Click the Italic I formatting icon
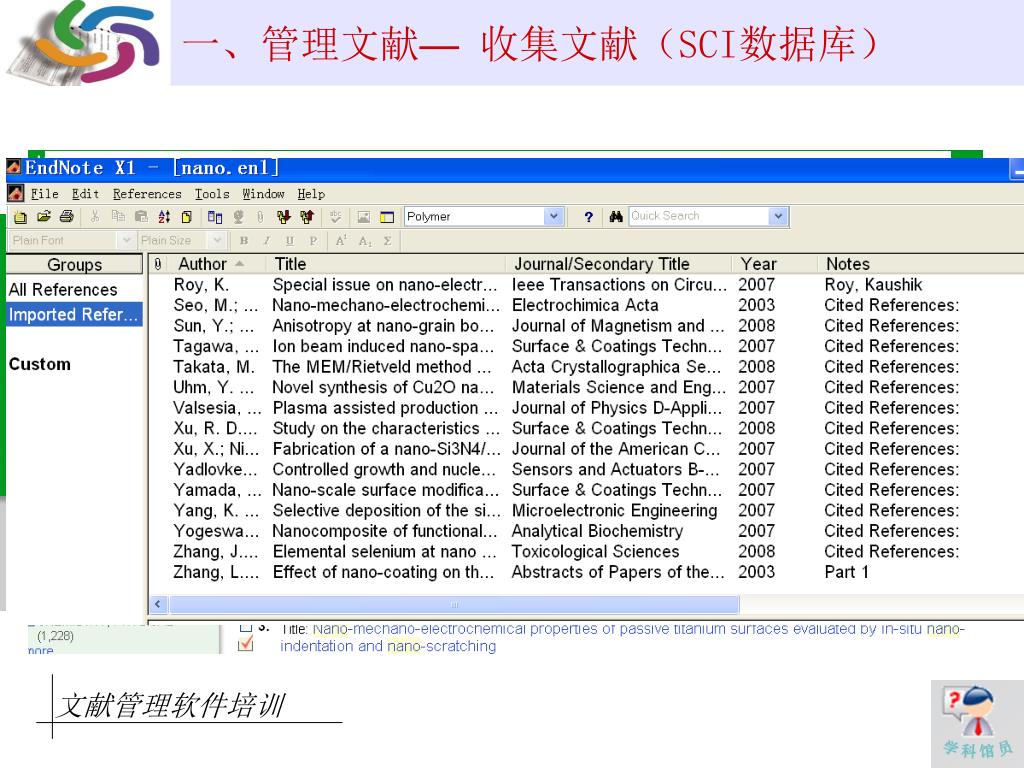Viewport: 1024px width, 768px height. (266, 241)
